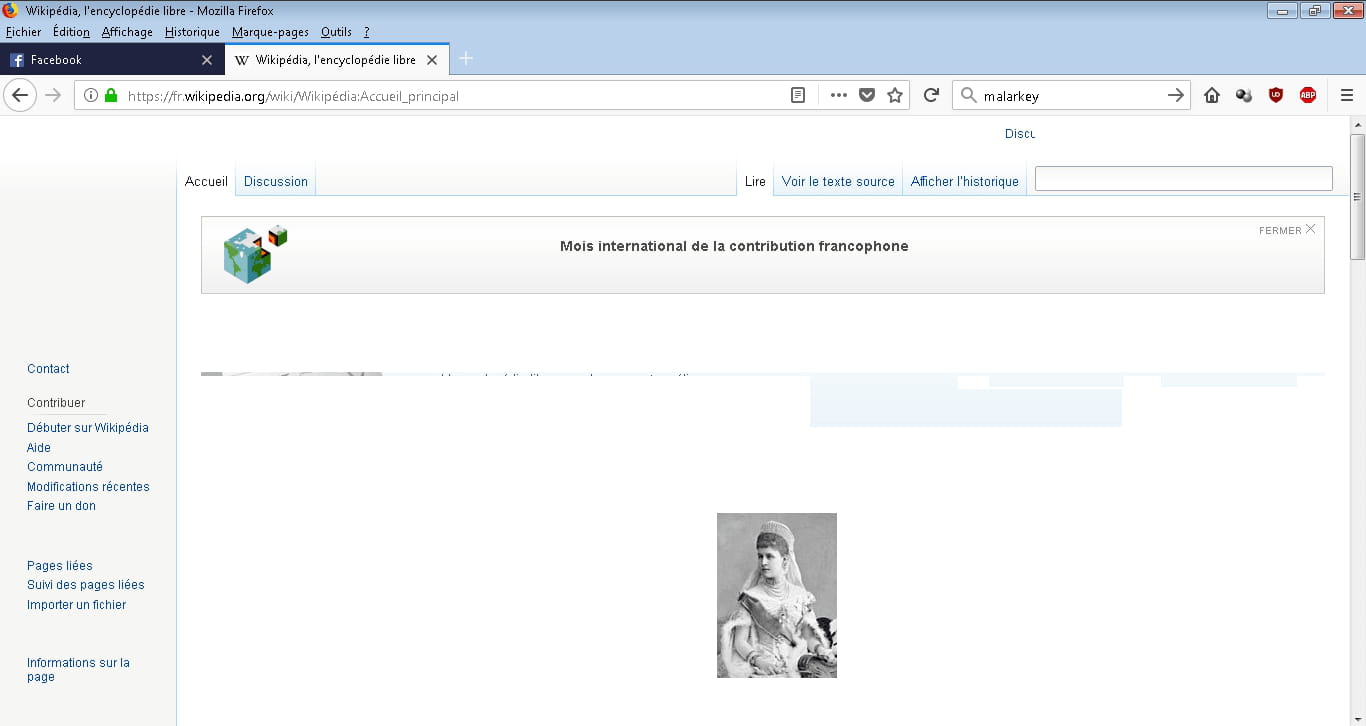Open the Firefox hamburger menu
The width and height of the screenshot is (1366, 726).
(x=1346, y=95)
